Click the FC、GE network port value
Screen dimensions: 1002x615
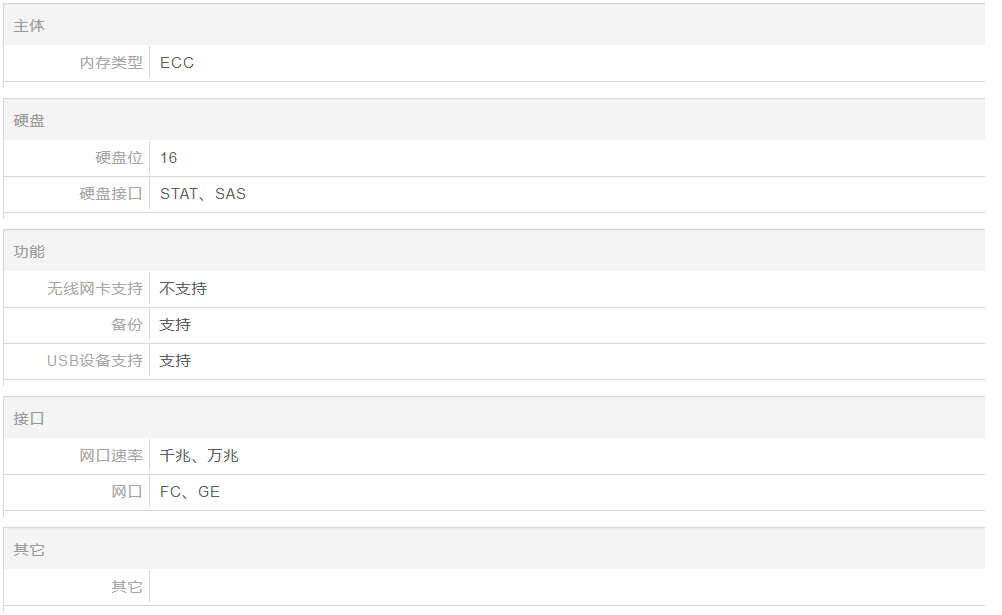tap(190, 492)
